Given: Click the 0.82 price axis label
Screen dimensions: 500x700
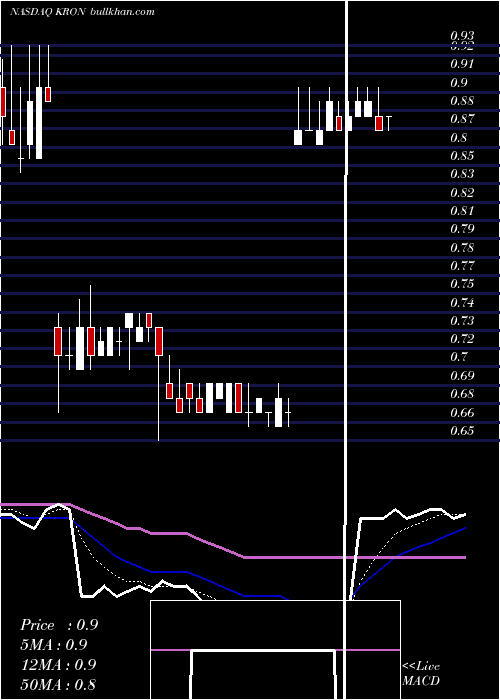Looking at the screenshot, I should pos(462,192).
